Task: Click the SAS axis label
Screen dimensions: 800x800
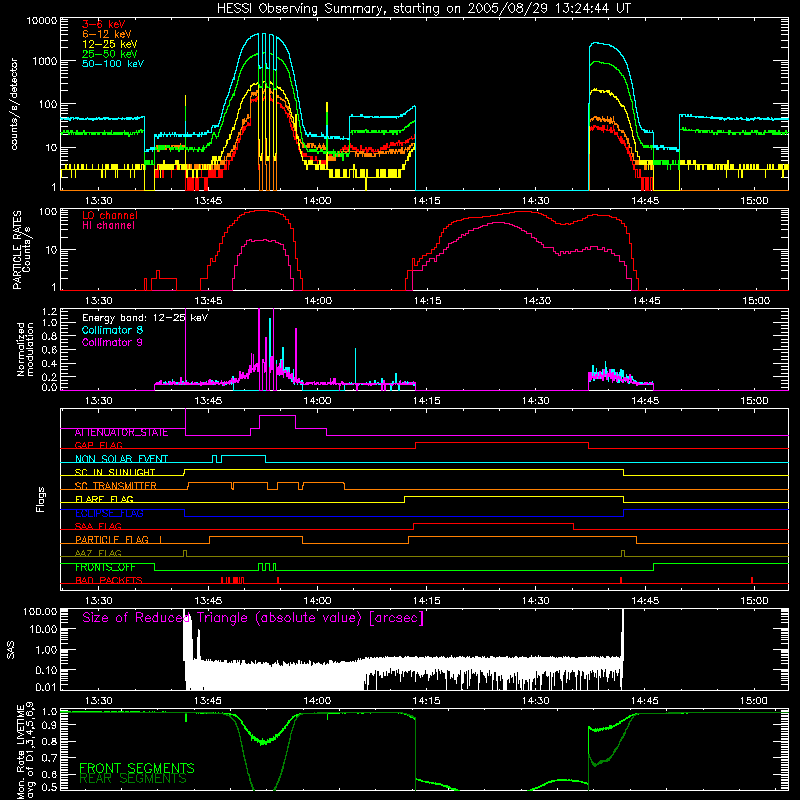Action: click(x=11, y=650)
